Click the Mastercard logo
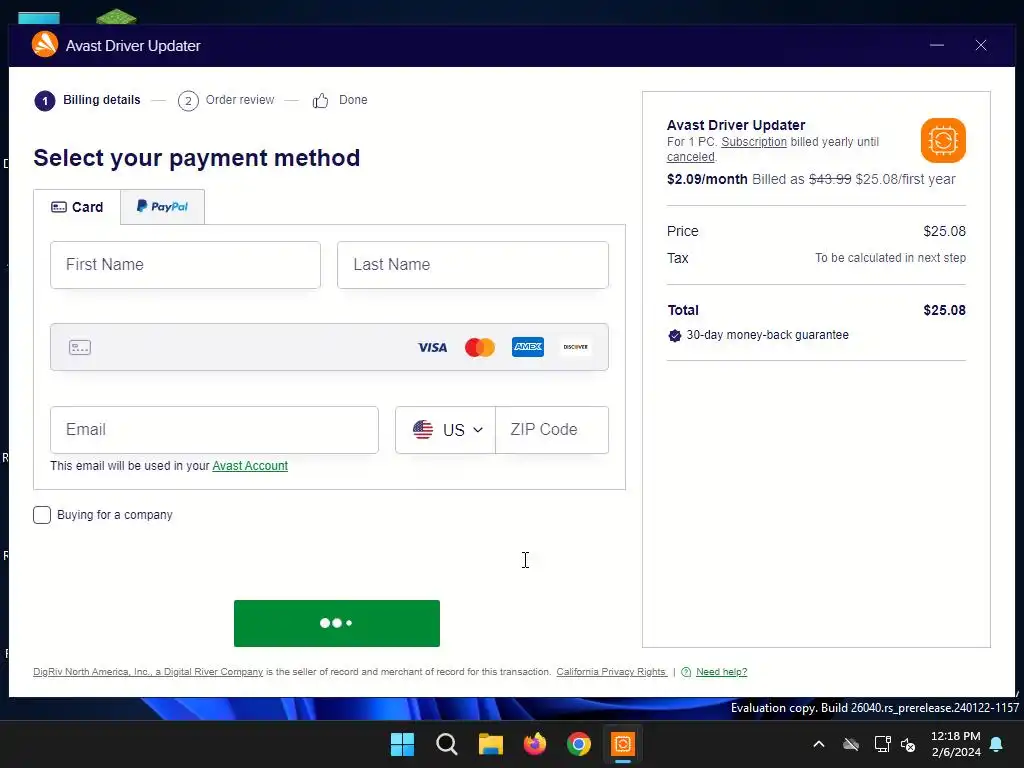The height and width of the screenshot is (768, 1024). pyautogui.click(x=480, y=347)
